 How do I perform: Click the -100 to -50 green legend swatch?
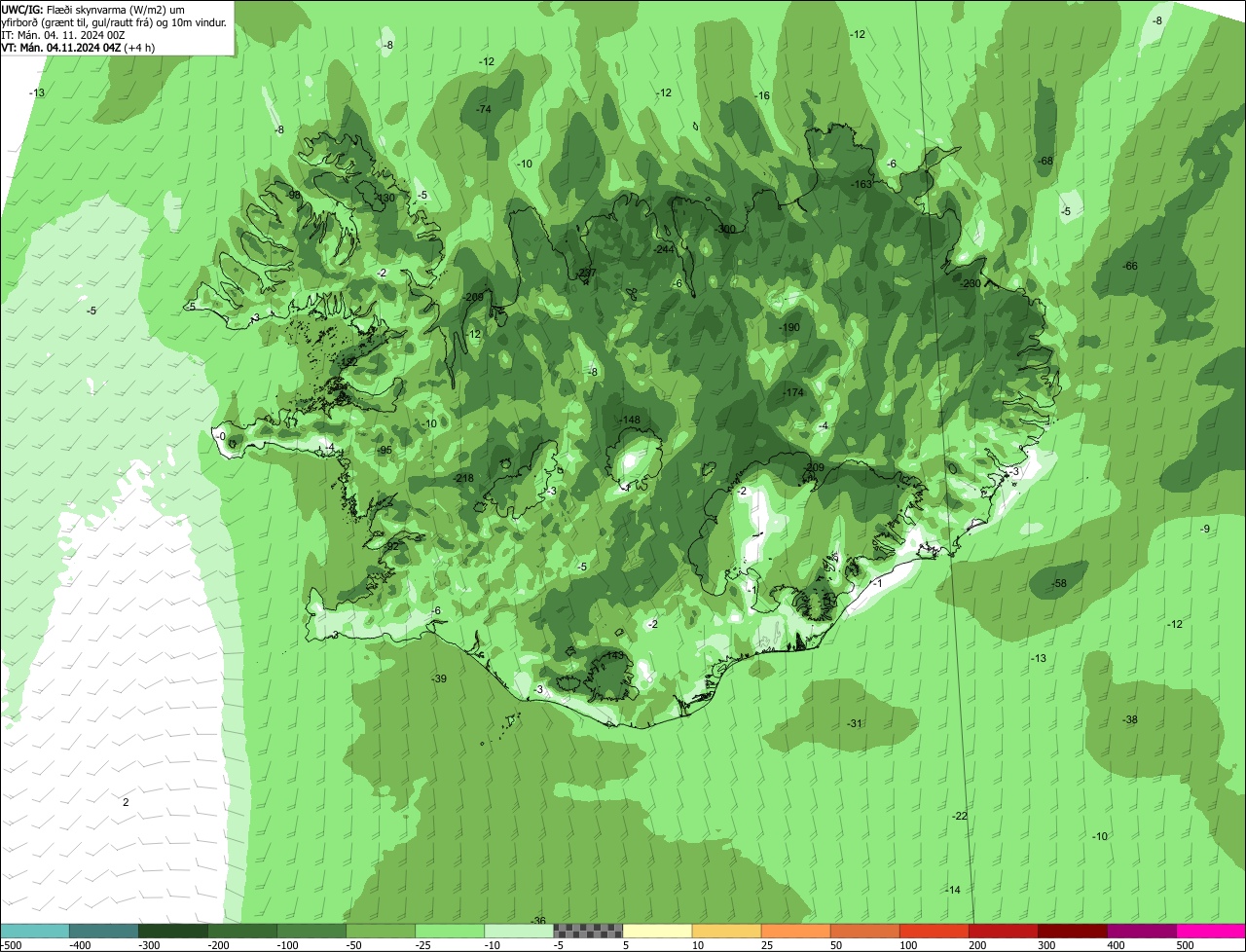point(311,931)
